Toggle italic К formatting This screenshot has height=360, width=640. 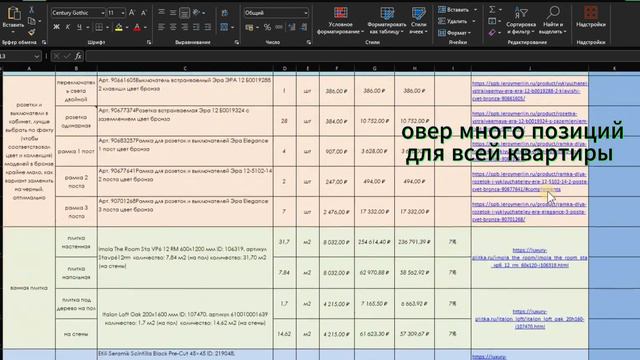68,27
